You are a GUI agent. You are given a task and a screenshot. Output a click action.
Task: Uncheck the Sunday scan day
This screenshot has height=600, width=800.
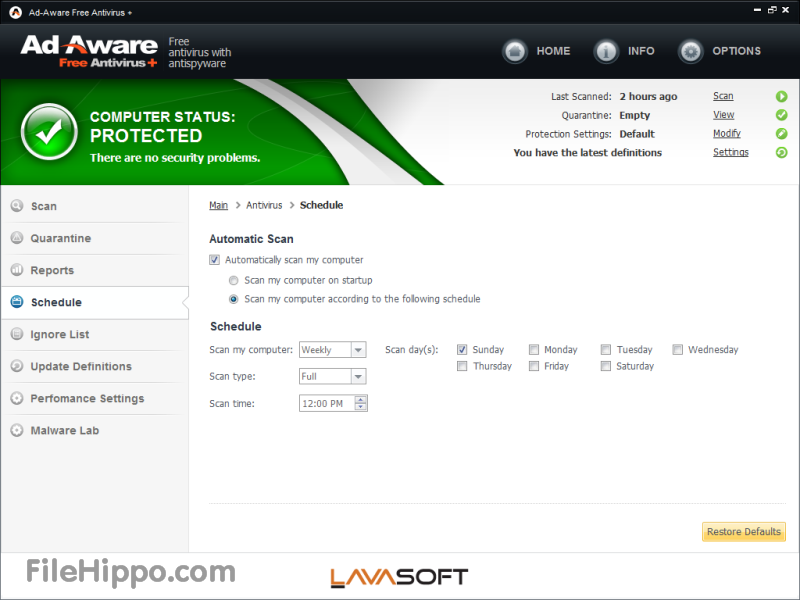coord(462,349)
